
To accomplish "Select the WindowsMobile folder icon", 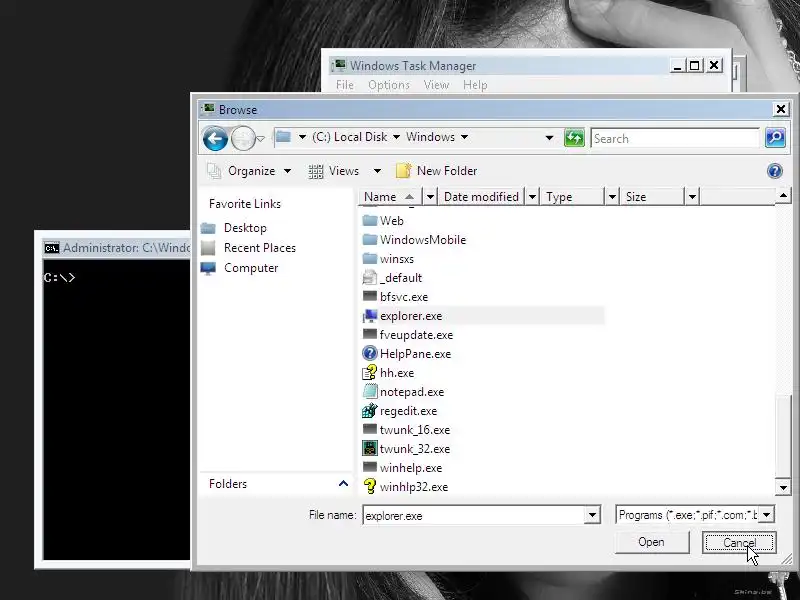I will tap(370, 239).
